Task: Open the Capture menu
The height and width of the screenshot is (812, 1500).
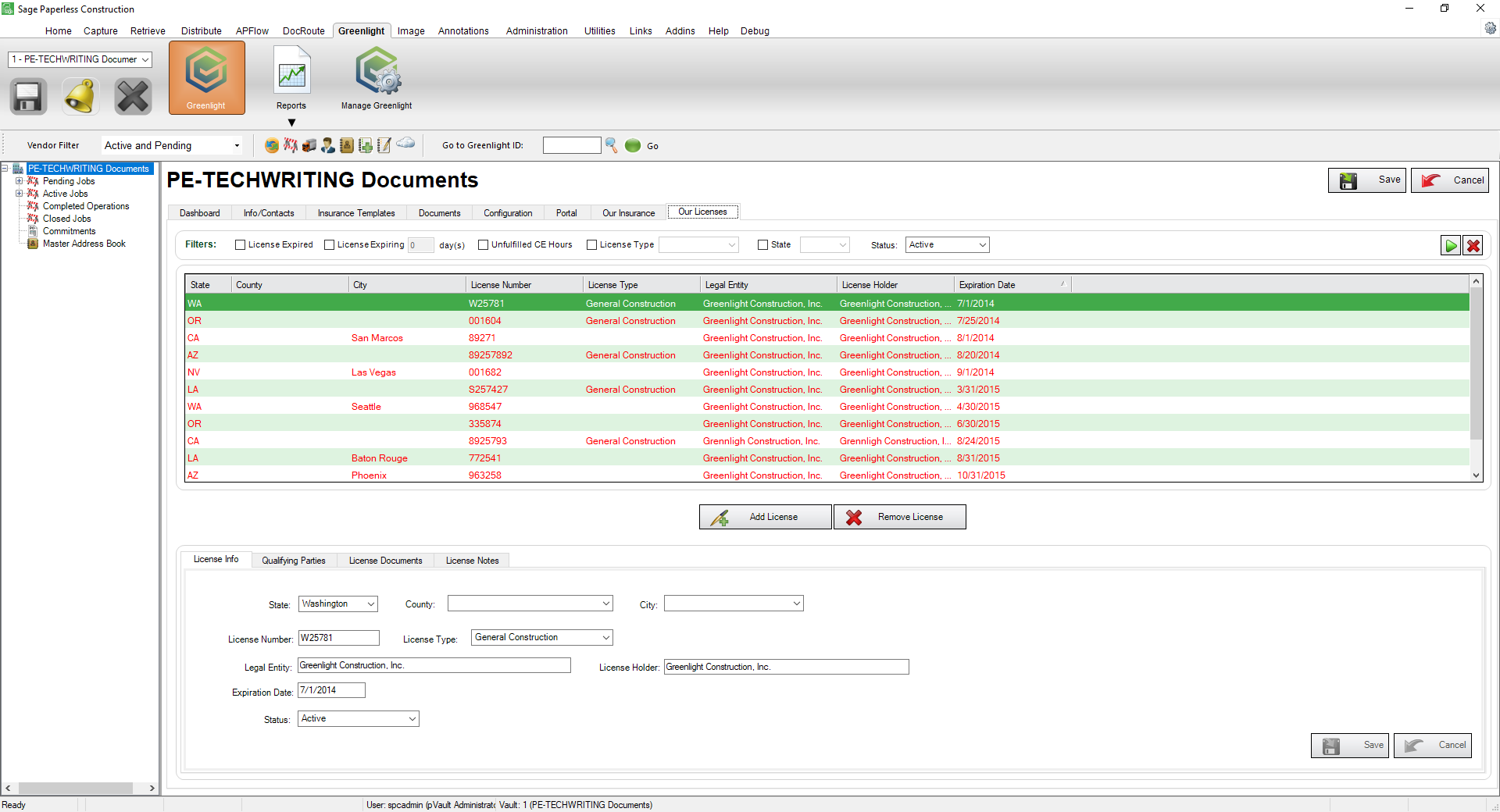Action: click(101, 31)
